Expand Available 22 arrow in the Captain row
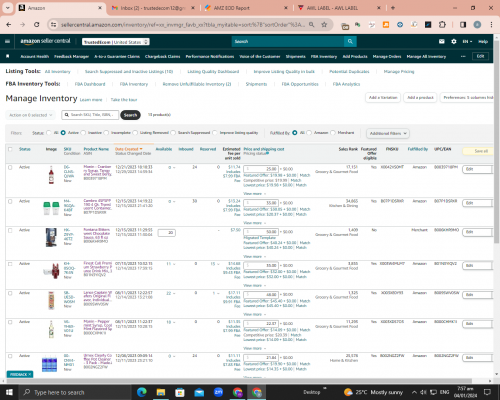Viewport: 500px width, 400px height. coord(174,293)
